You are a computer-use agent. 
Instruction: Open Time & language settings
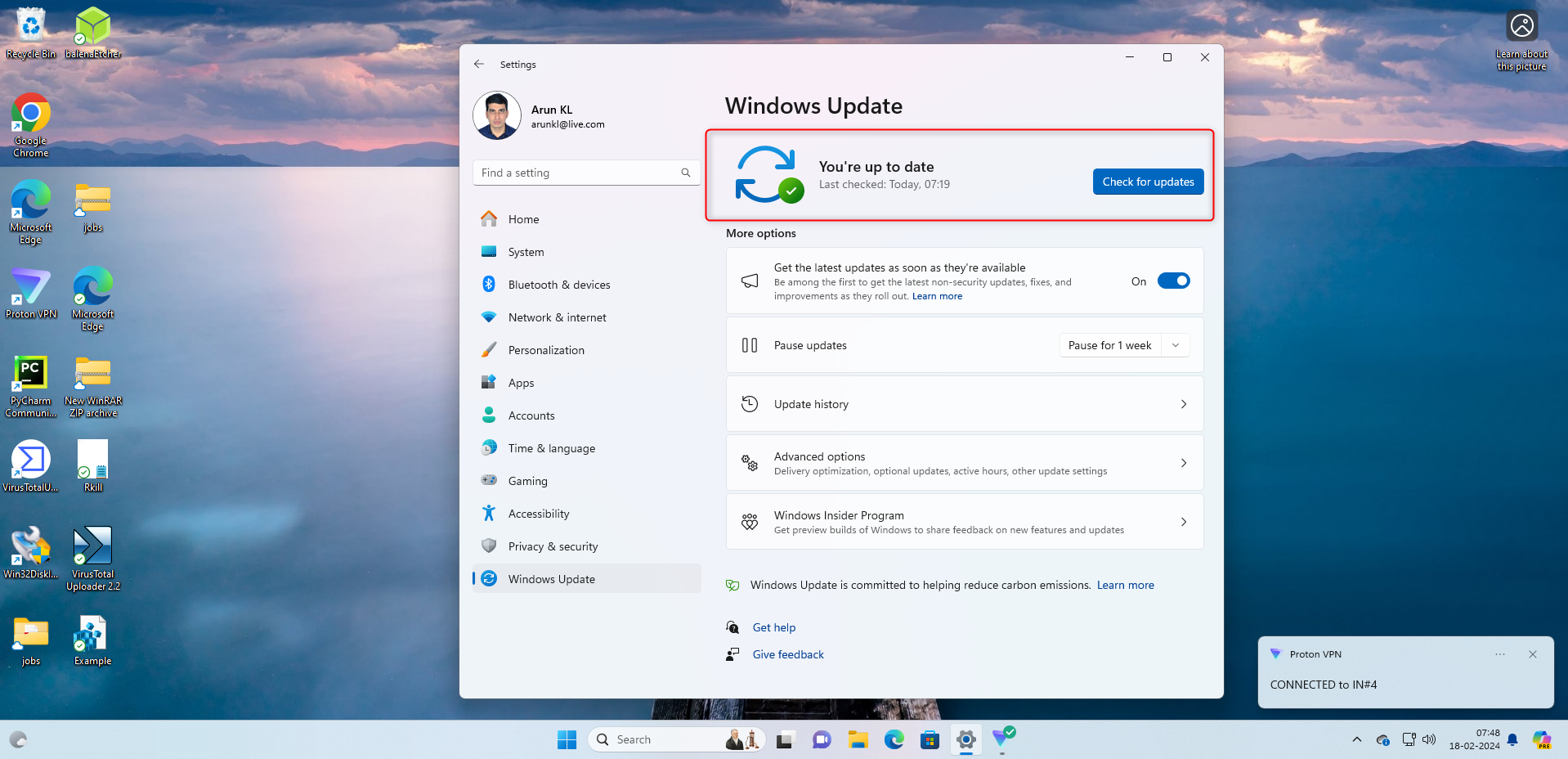coord(586,448)
